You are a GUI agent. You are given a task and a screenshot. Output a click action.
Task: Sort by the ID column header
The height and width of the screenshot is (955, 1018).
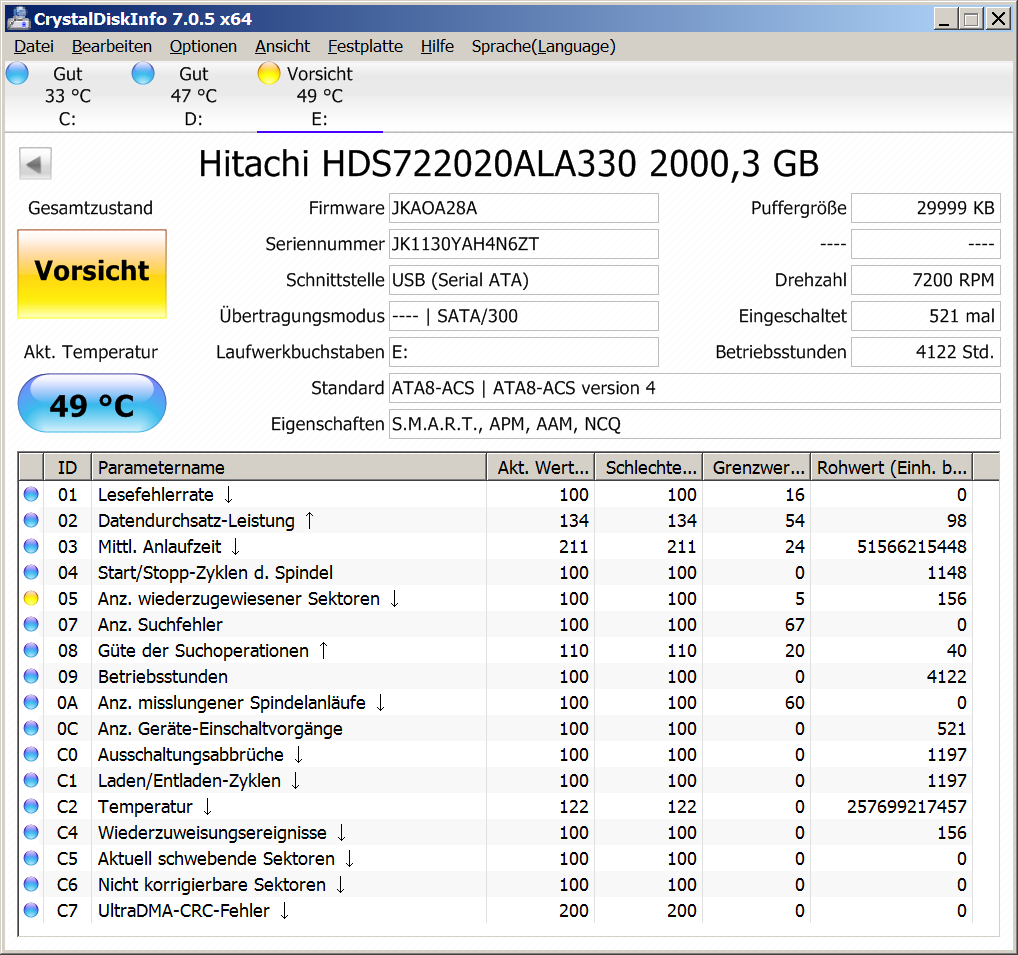click(68, 467)
